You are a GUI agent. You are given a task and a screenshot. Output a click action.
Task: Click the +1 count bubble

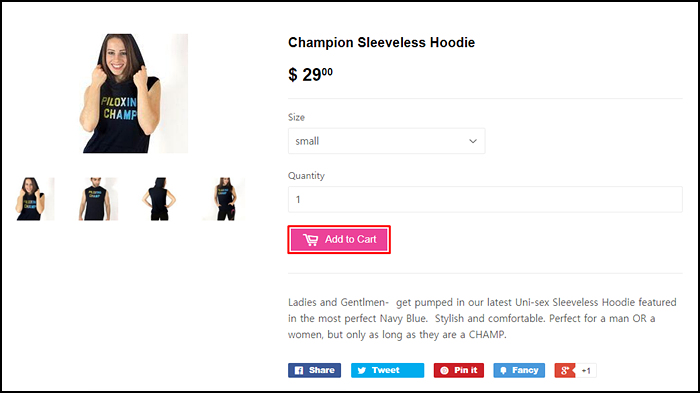(x=586, y=370)
